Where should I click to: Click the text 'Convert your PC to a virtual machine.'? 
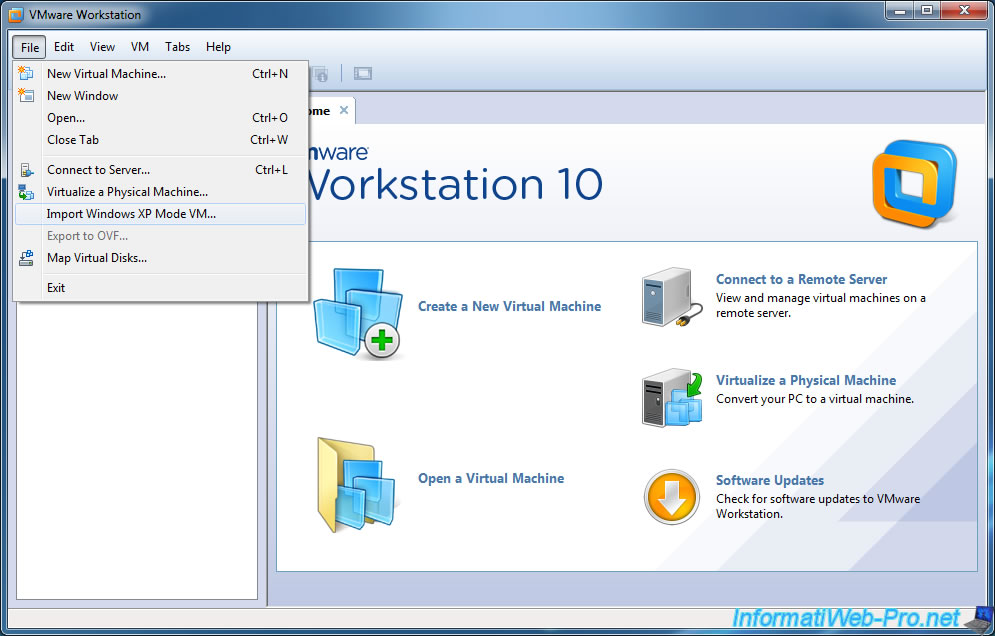pyautogui.click(x=815, y=399)
